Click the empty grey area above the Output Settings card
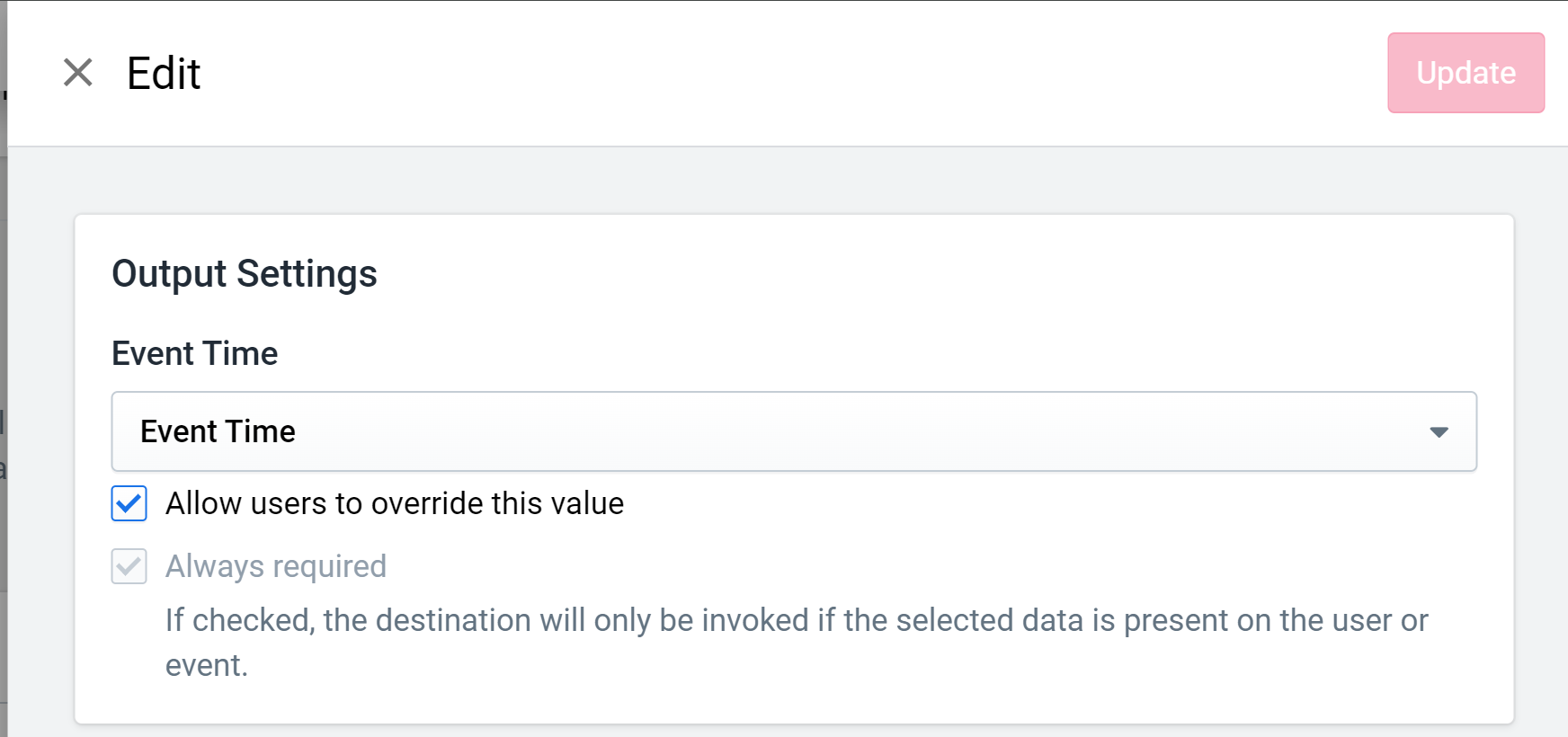The height and width of the screenshot is (737, 1568). (791, 180)
